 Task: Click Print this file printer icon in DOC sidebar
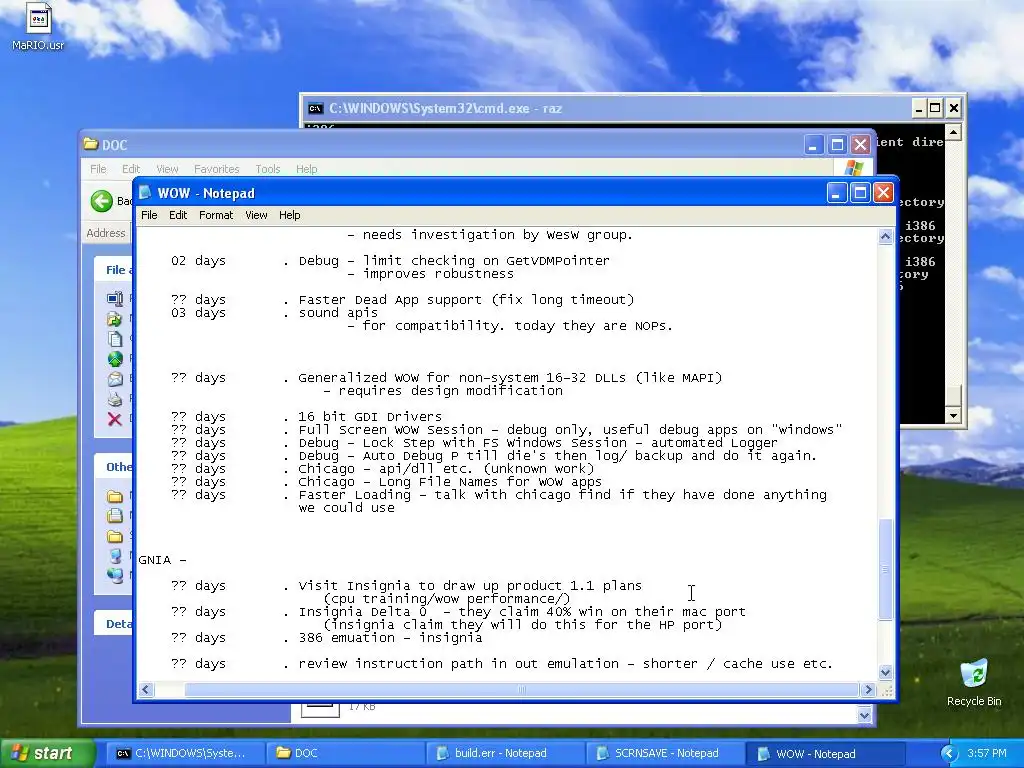pyautogui.click(x=115, y=399)
